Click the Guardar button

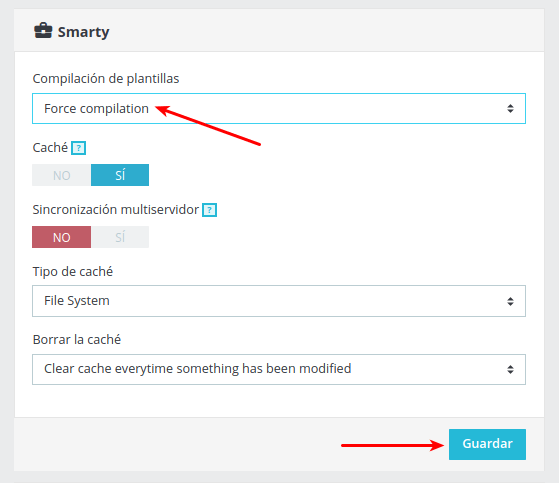(x=487, y=444)
